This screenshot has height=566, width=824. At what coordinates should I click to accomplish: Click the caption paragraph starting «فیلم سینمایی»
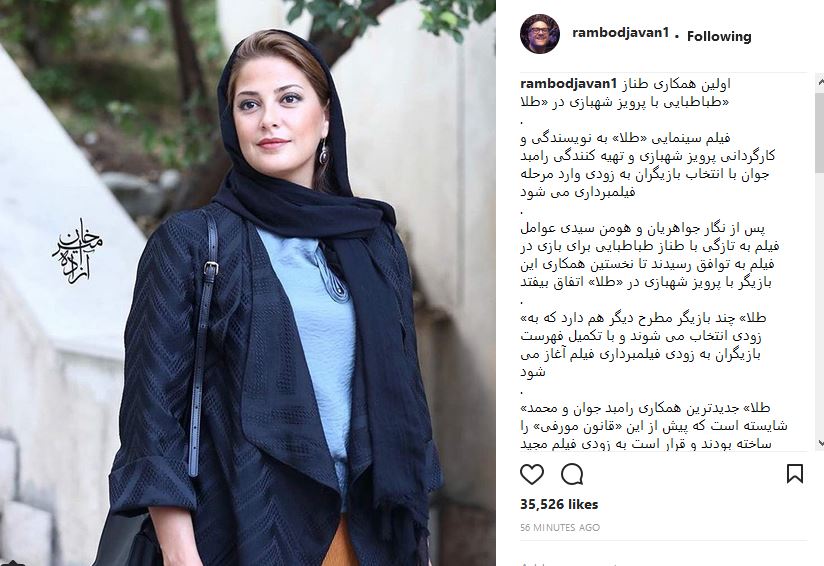[x=648, y=165]
